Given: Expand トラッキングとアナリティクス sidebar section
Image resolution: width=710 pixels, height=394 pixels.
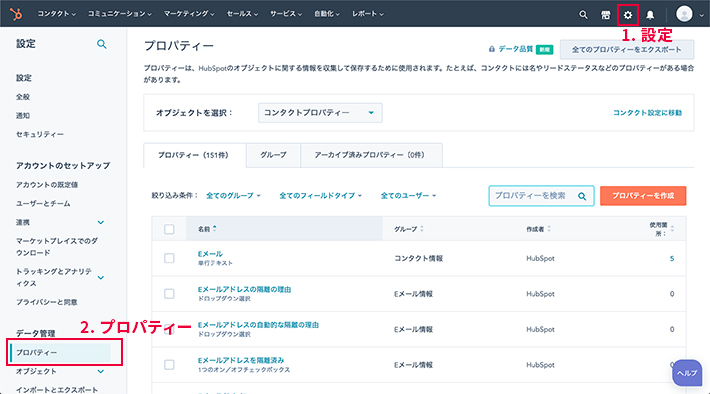Looking at the screenshot, I should (101, 278).
